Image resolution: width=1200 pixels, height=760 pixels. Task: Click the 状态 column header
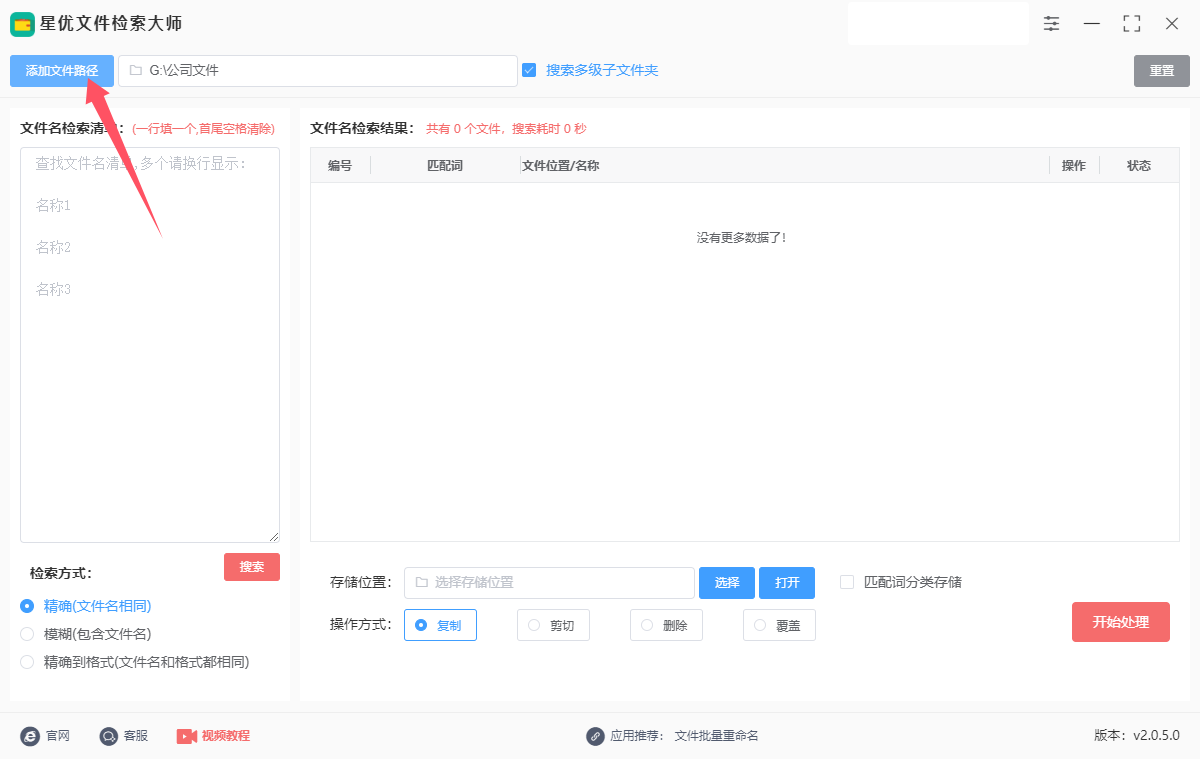[x=1139, y=166]
